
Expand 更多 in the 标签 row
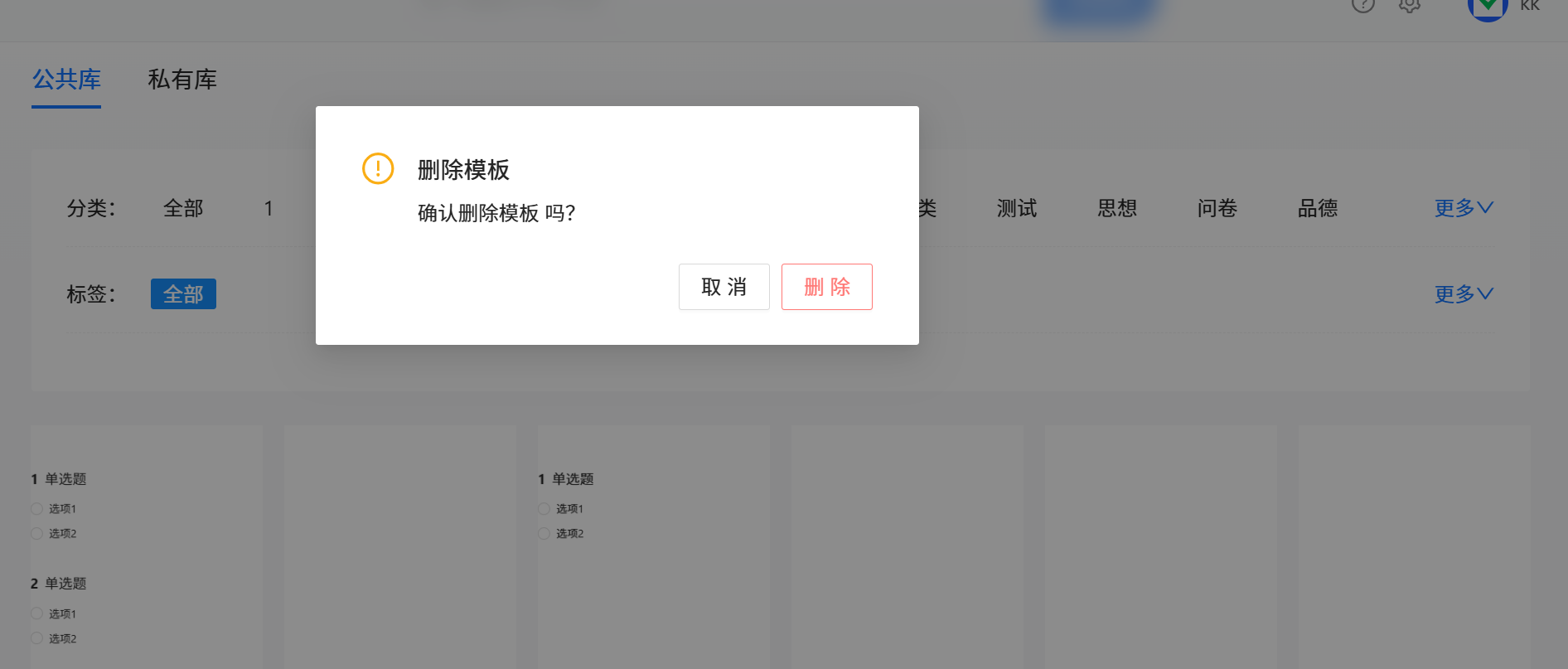pyautogui.click(x=1464, y=294)
